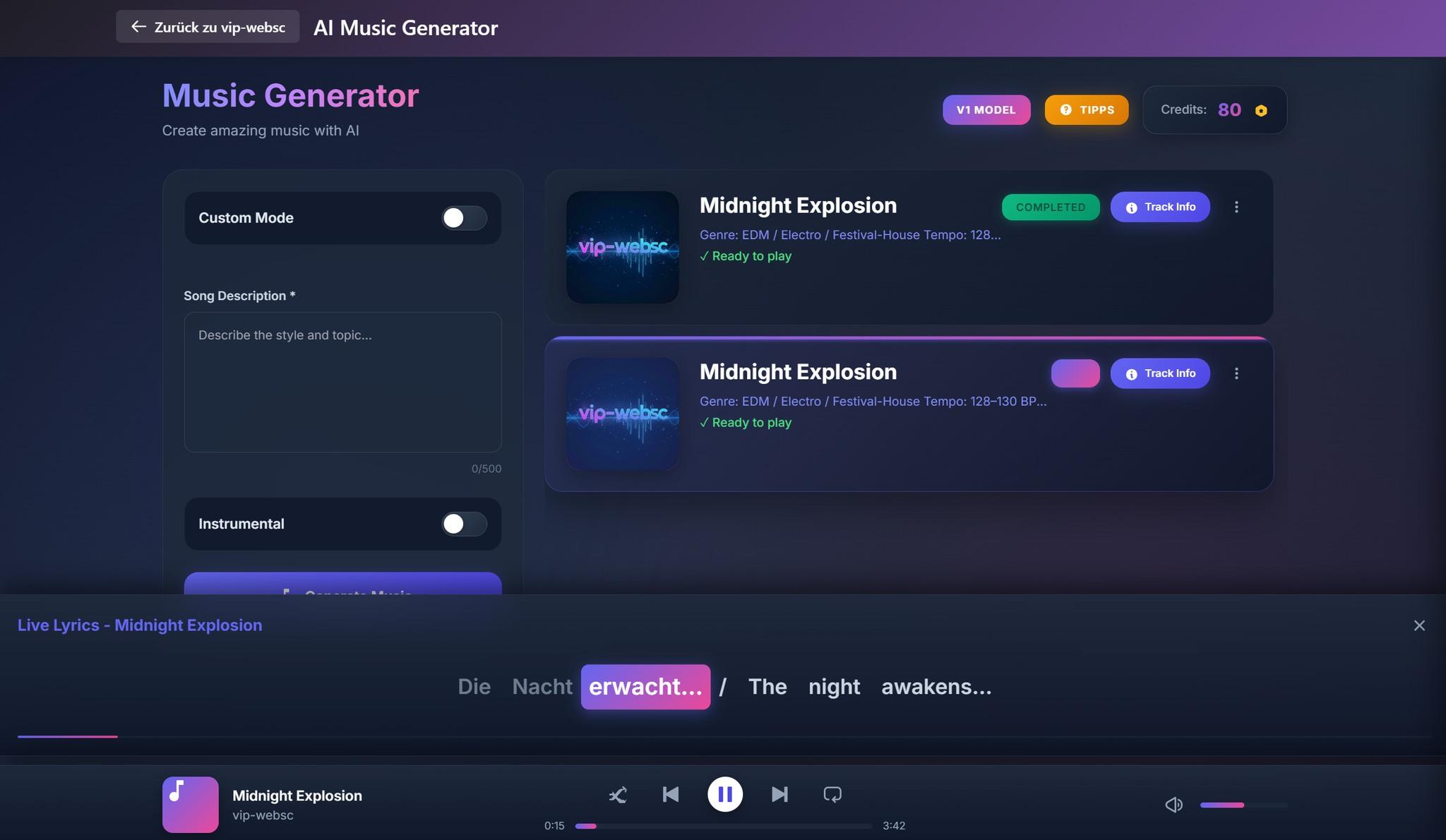This screenshot has width=1446, height=840.
Task: Skip to the previous track
Action: (x=671, y=795)
